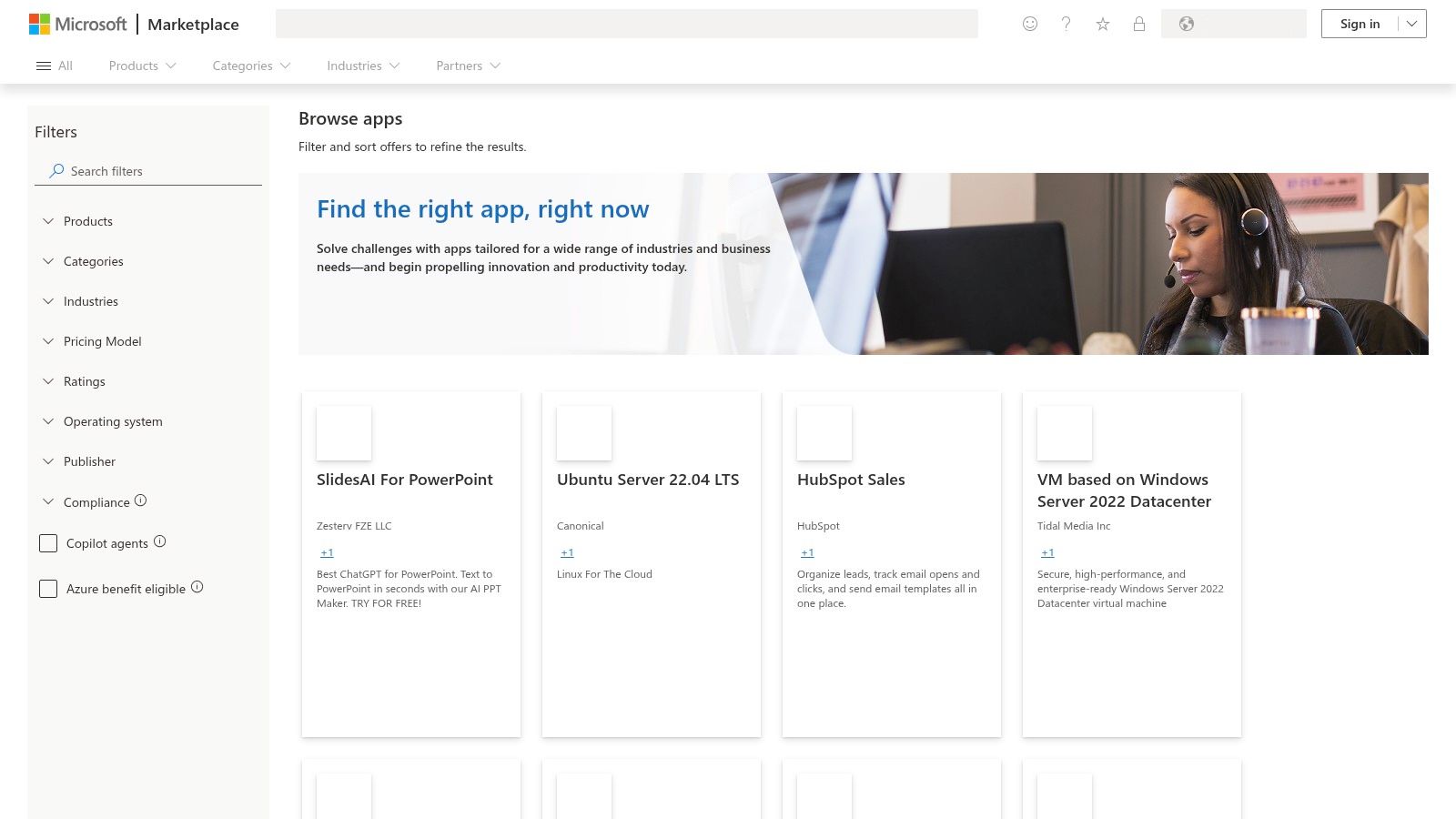Image resolution: width=1456 pixels, height=819 pixels.
Task: Click the star saved items icon
Action: pos(1102,24)
